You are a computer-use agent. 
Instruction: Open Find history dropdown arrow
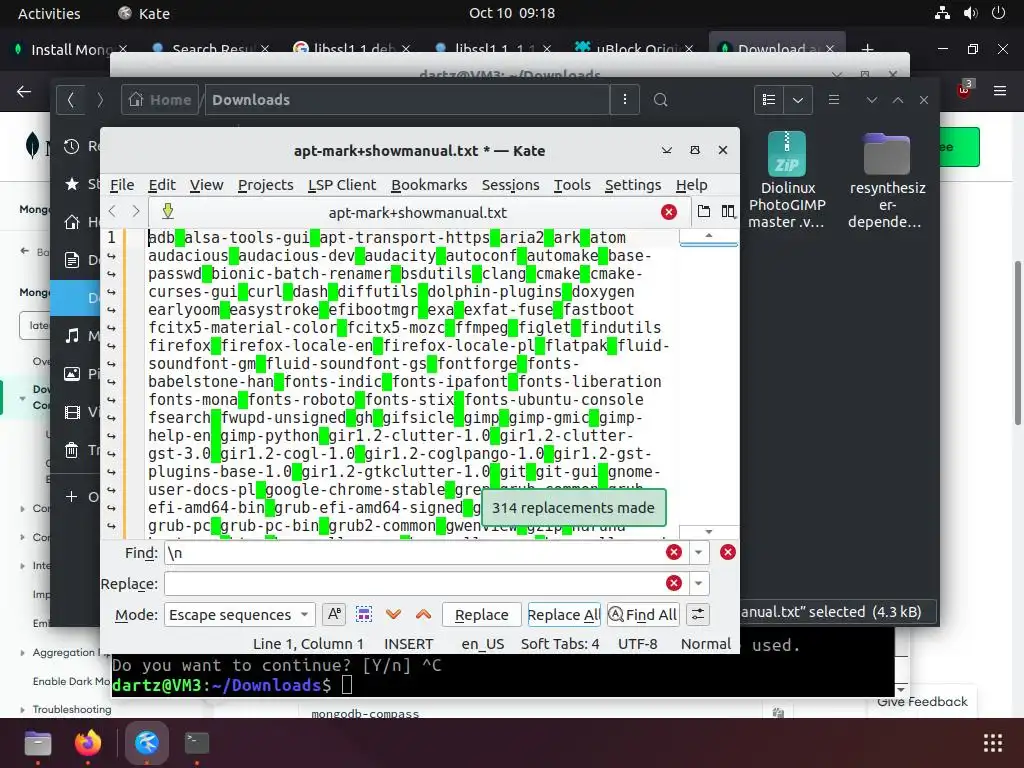698,552
